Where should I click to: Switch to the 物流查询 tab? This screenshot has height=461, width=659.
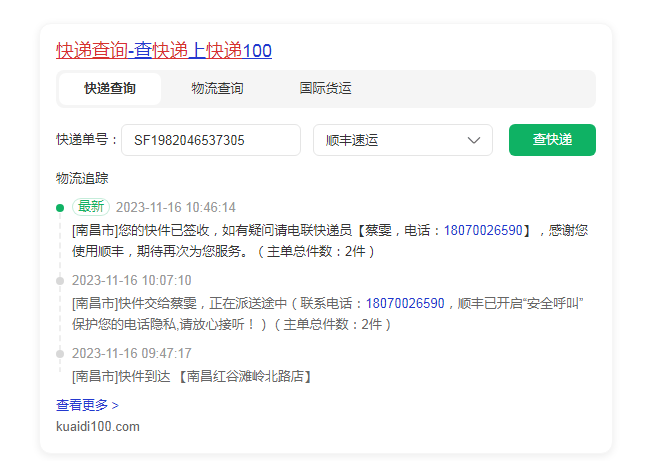(x=217, y=89)
